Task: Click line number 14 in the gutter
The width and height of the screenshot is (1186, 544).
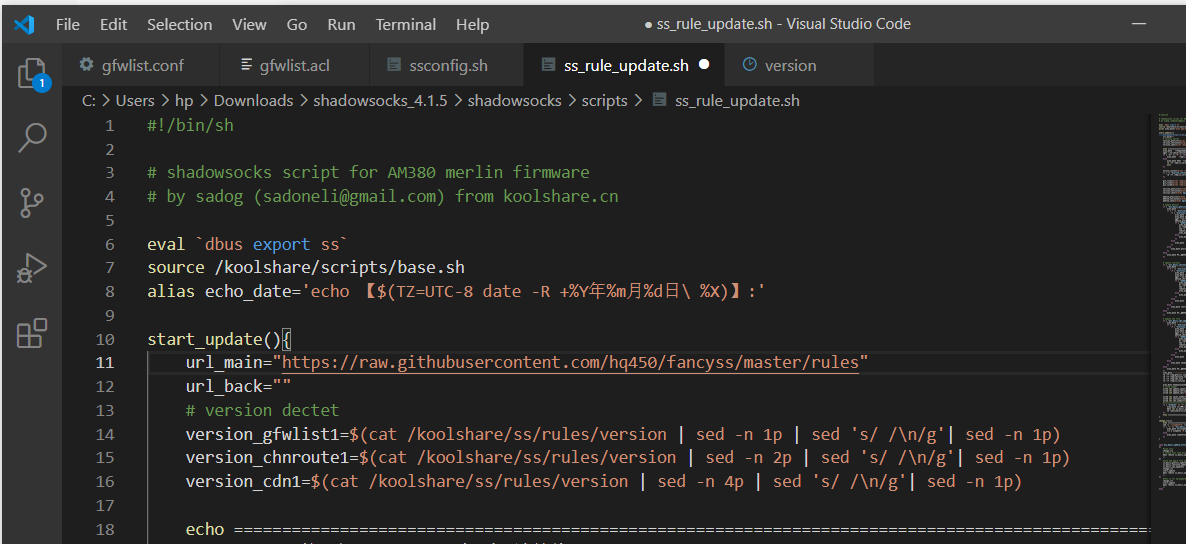Action: tap(105, 434)
